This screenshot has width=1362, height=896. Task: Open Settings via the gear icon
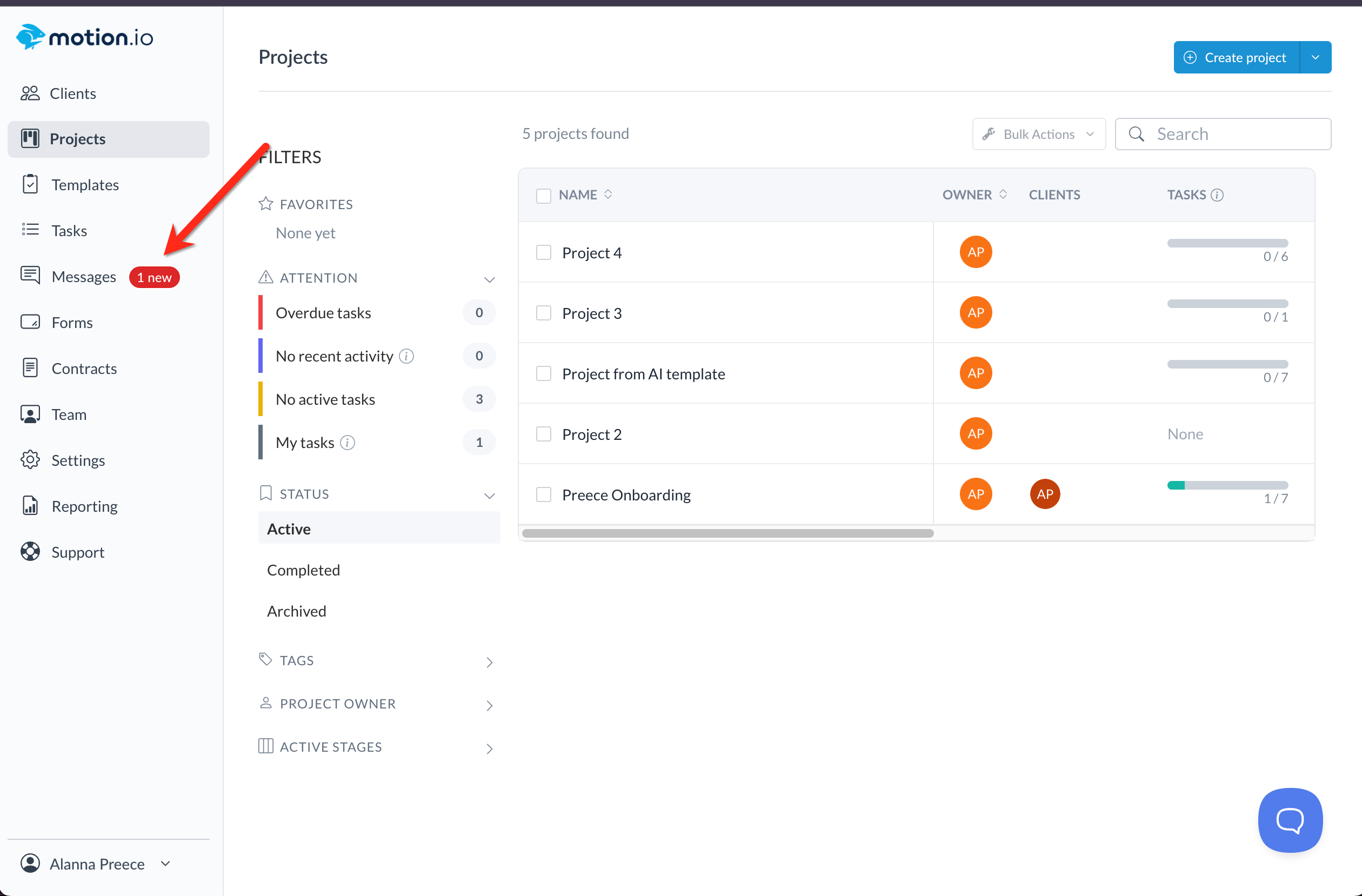pos(30,459)
